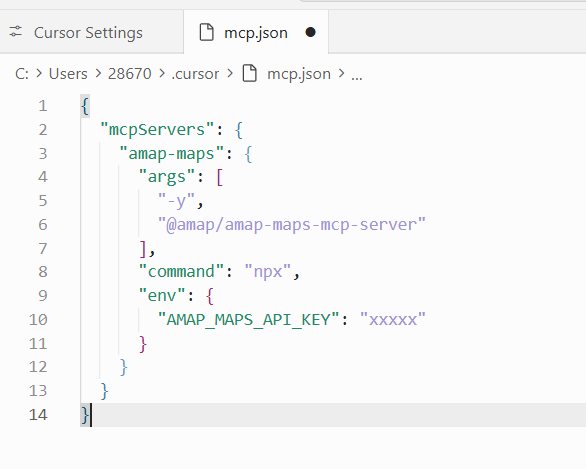Click the "npx" command value
Image resolution: width=586 pixels, height=469 pixels.
268,272
